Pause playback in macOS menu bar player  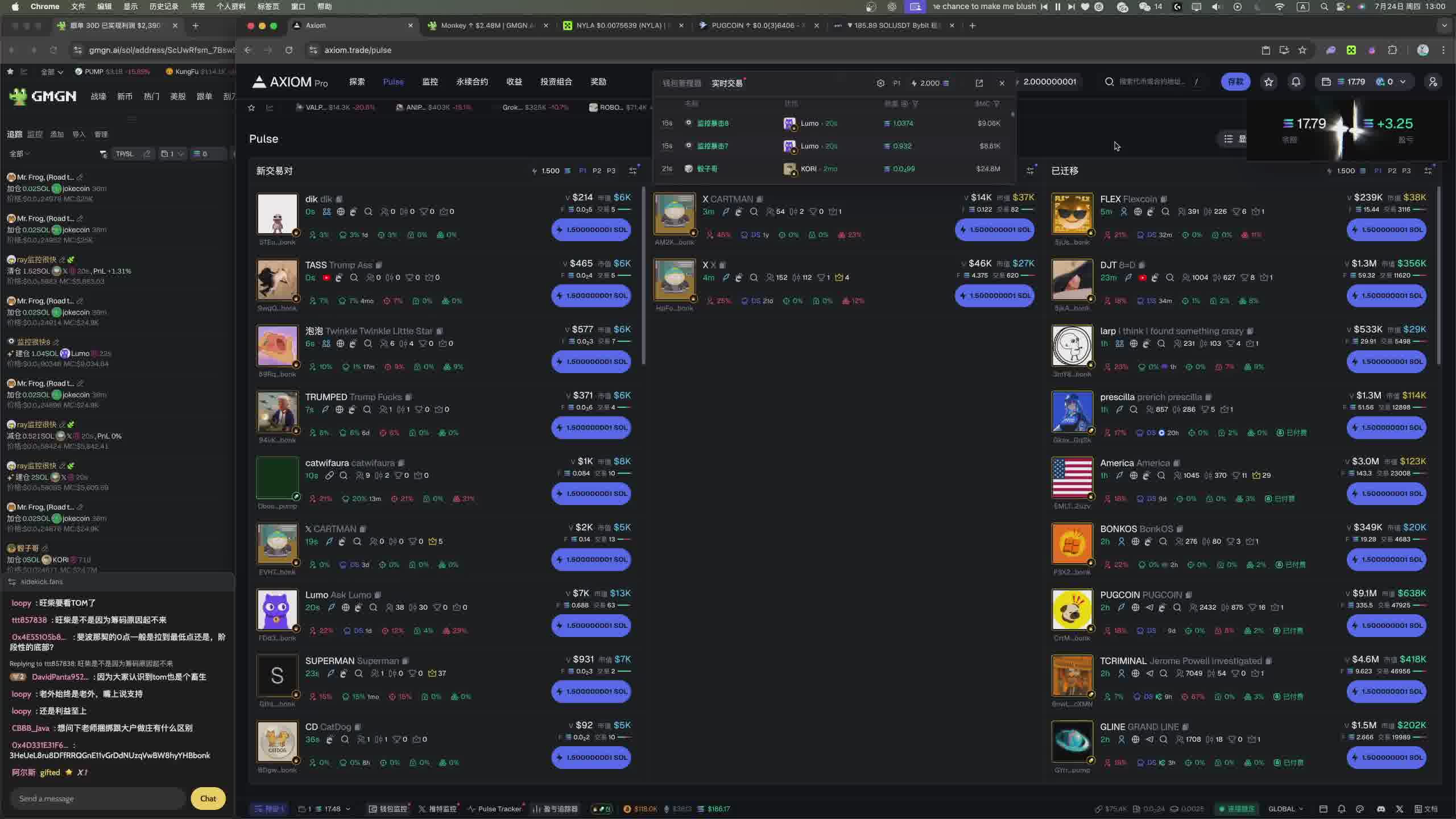[1057, 6]
